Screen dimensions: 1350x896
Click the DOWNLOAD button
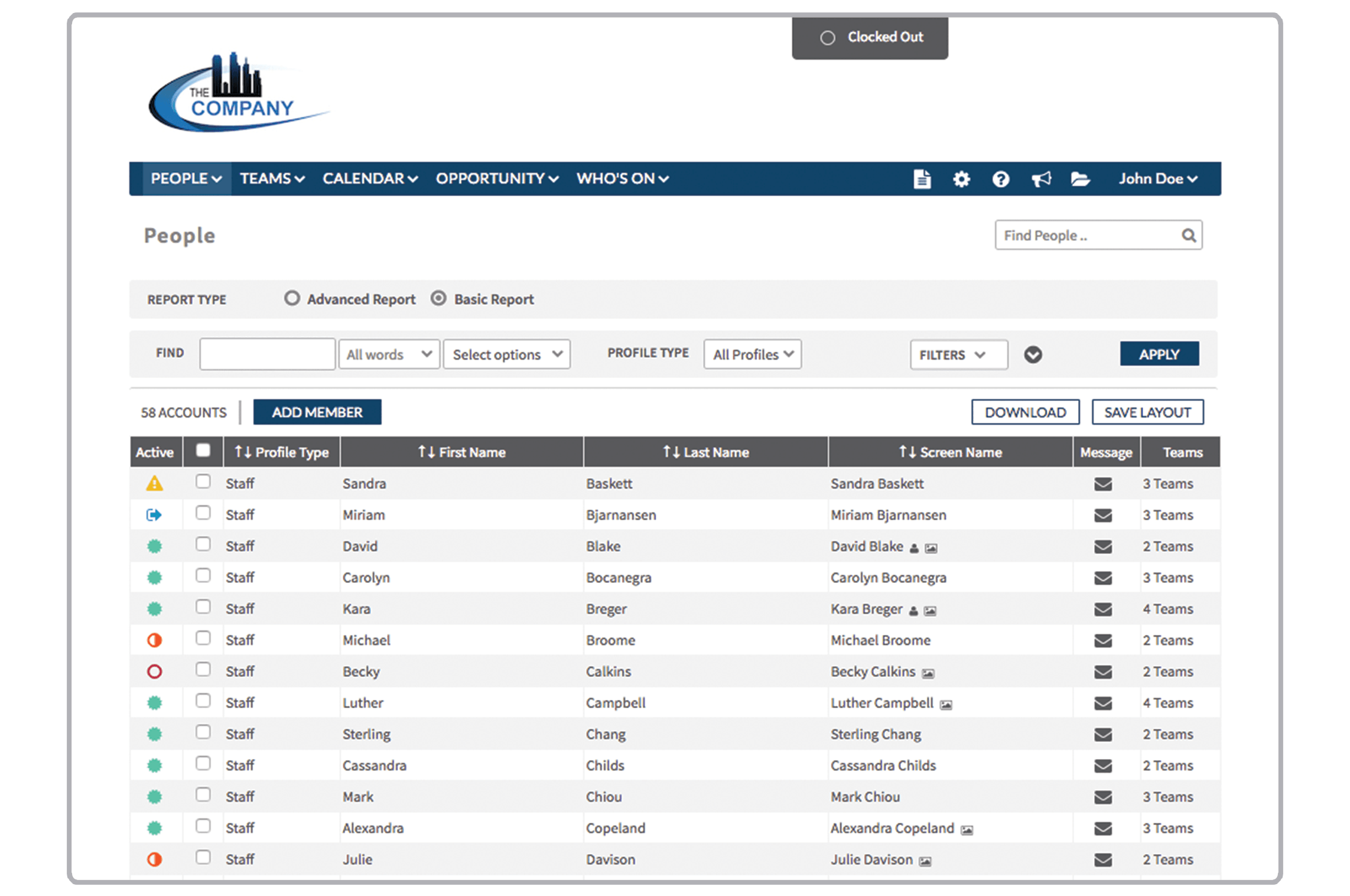coord(1025,412)
